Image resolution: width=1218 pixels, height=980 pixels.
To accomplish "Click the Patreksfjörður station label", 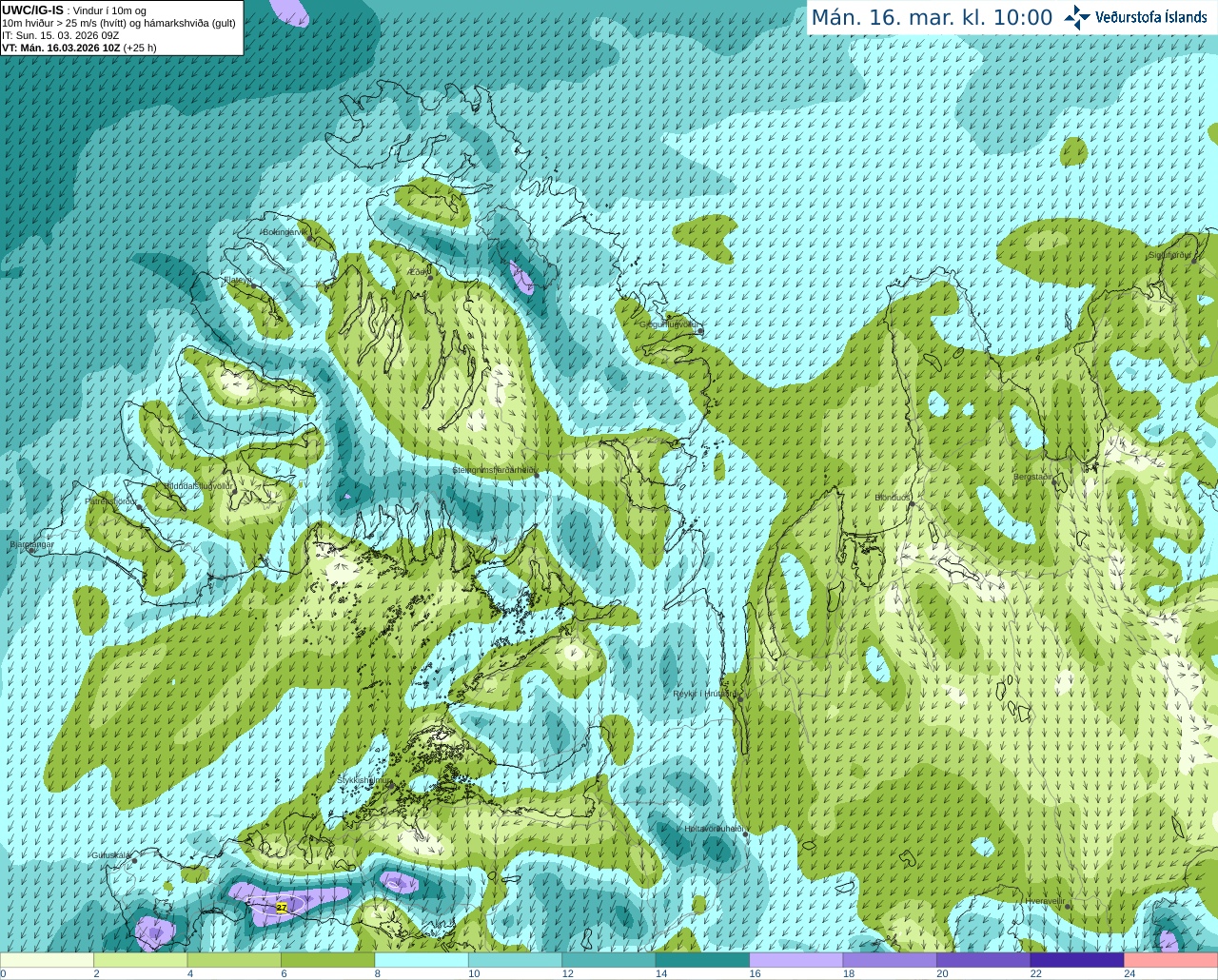I will [111, 500].
